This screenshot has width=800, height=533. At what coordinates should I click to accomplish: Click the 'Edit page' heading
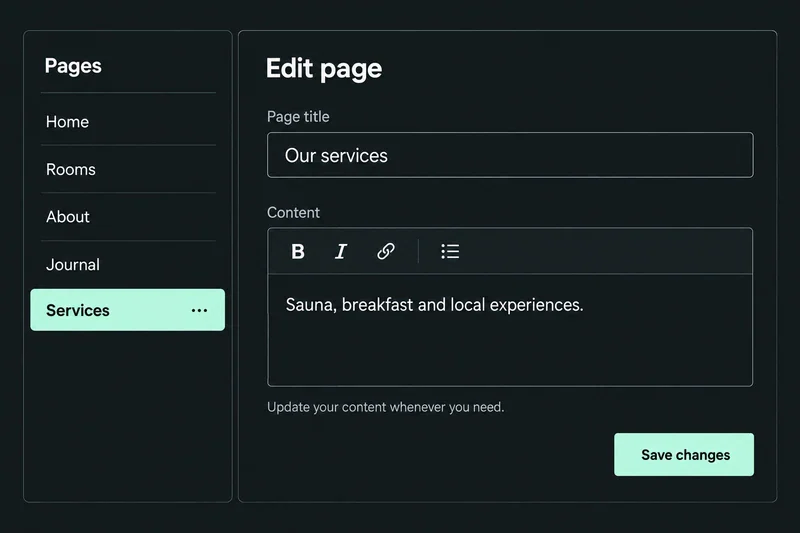coord(324,68)
